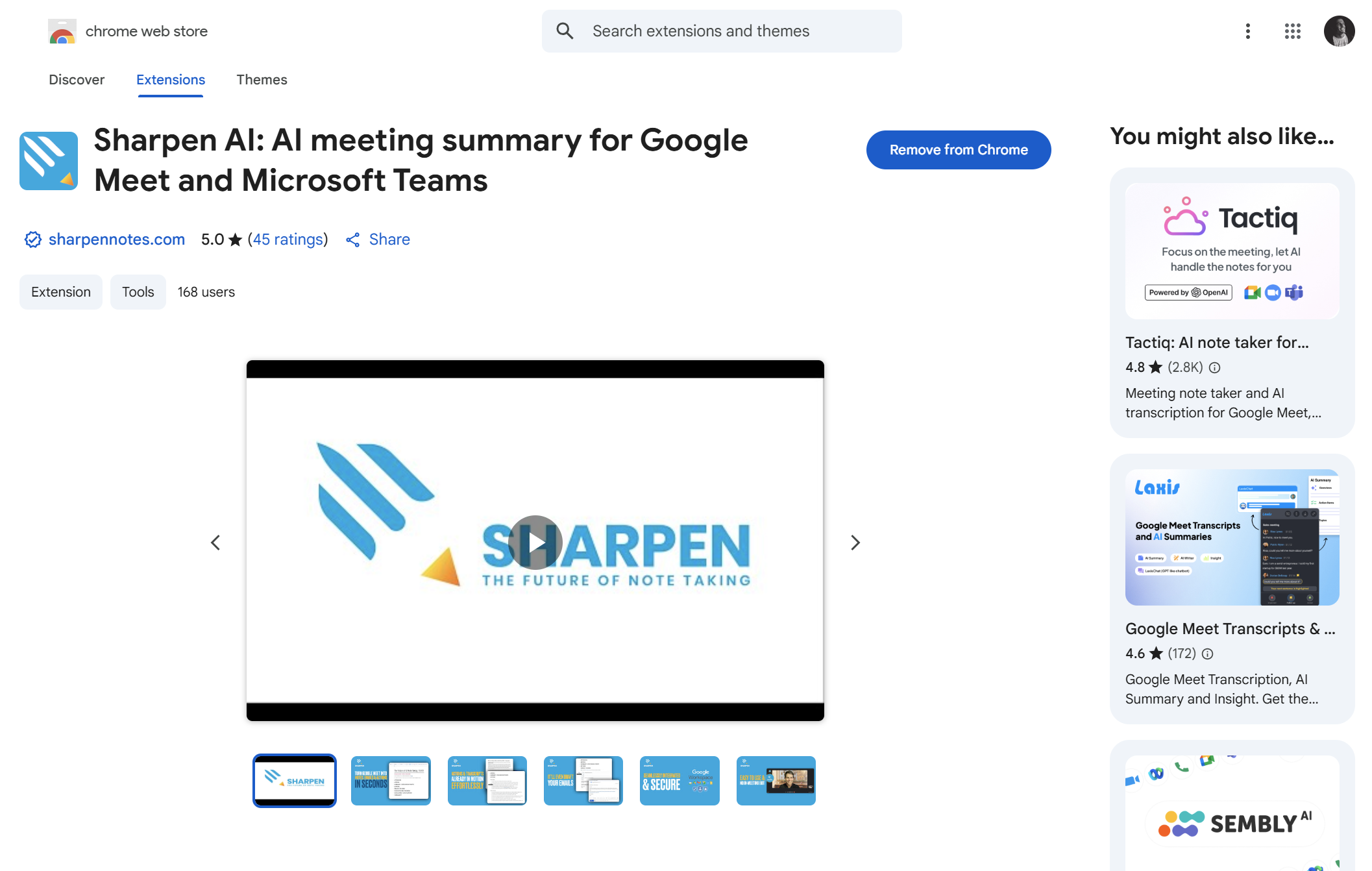
Task: Open the Themes tab
Action: click(262, 80)
